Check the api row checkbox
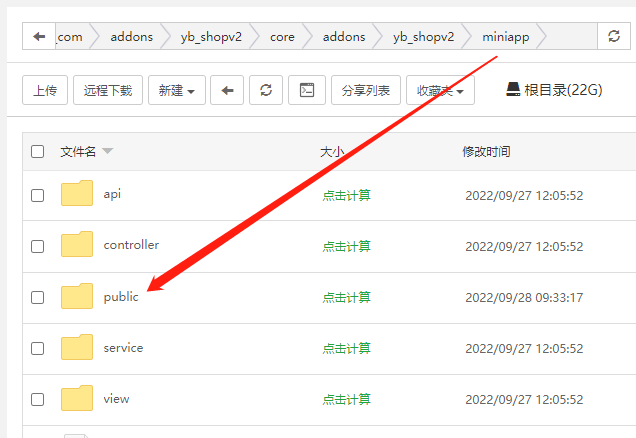 tap(37, 195)
